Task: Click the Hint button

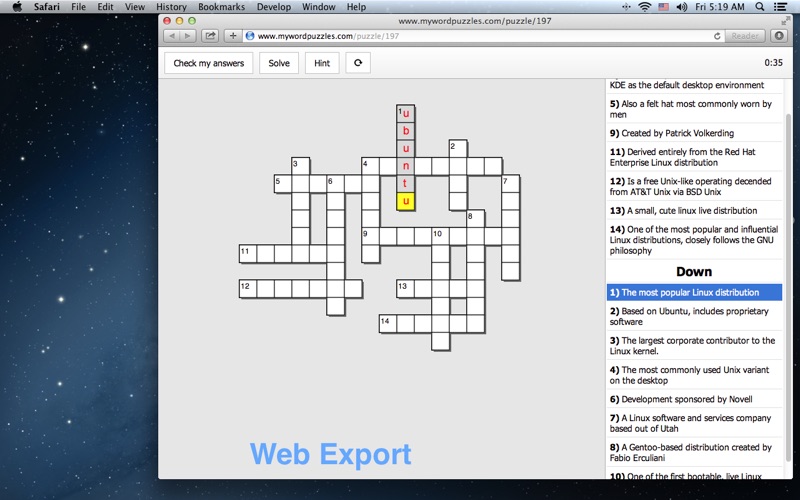Action: [x=322, y=63]
